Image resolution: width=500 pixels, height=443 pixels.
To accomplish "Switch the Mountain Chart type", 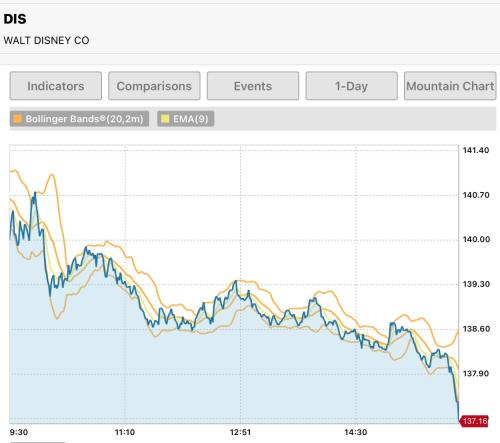I will point(450,86).
